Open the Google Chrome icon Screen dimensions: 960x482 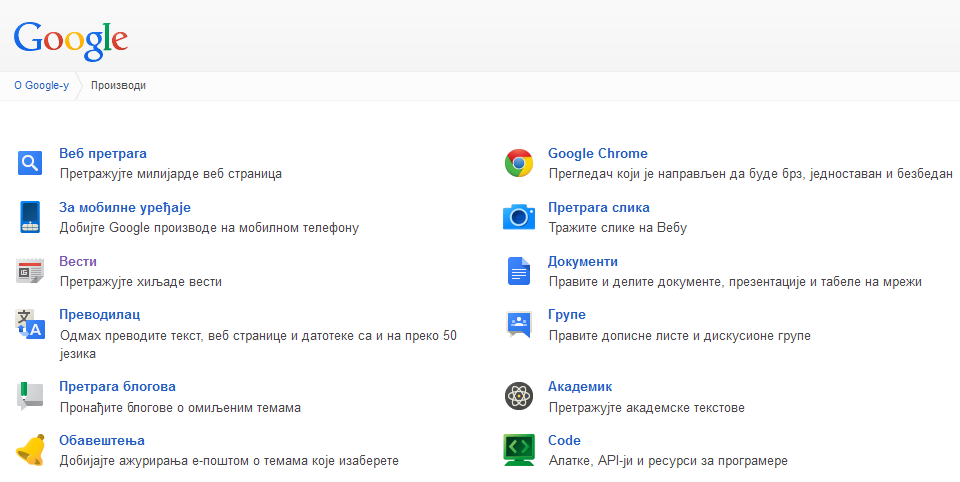519,163
